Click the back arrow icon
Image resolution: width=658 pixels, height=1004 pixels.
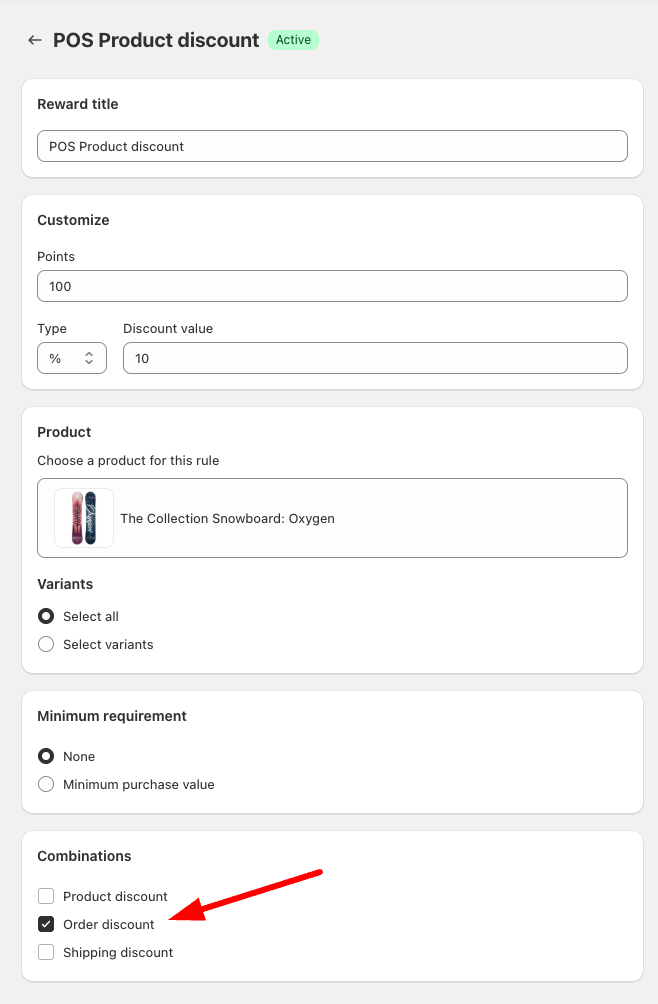click(x=35, y=40)
